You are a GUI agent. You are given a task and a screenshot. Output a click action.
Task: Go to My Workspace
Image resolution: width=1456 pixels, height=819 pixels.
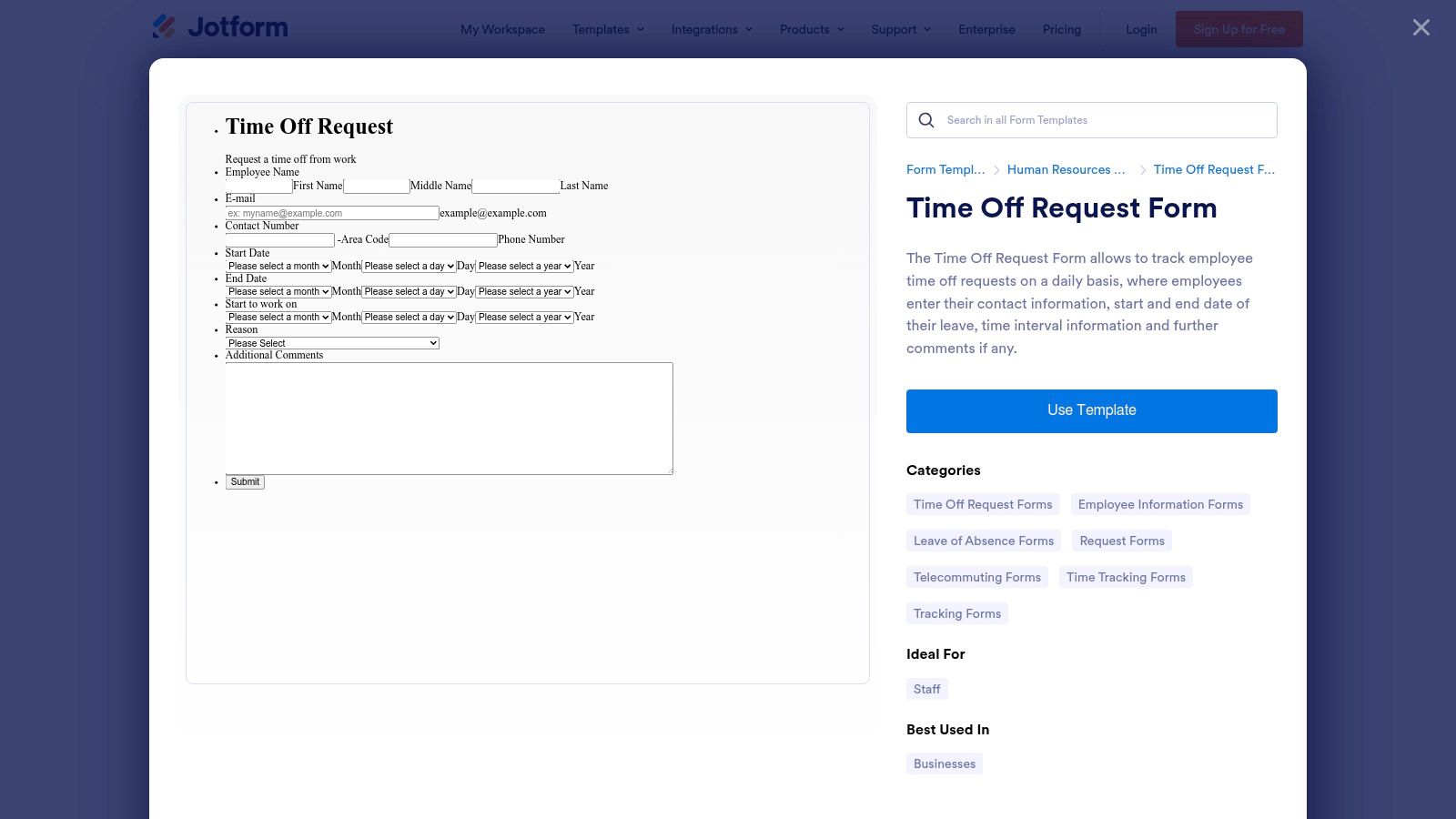coord(502,29)
